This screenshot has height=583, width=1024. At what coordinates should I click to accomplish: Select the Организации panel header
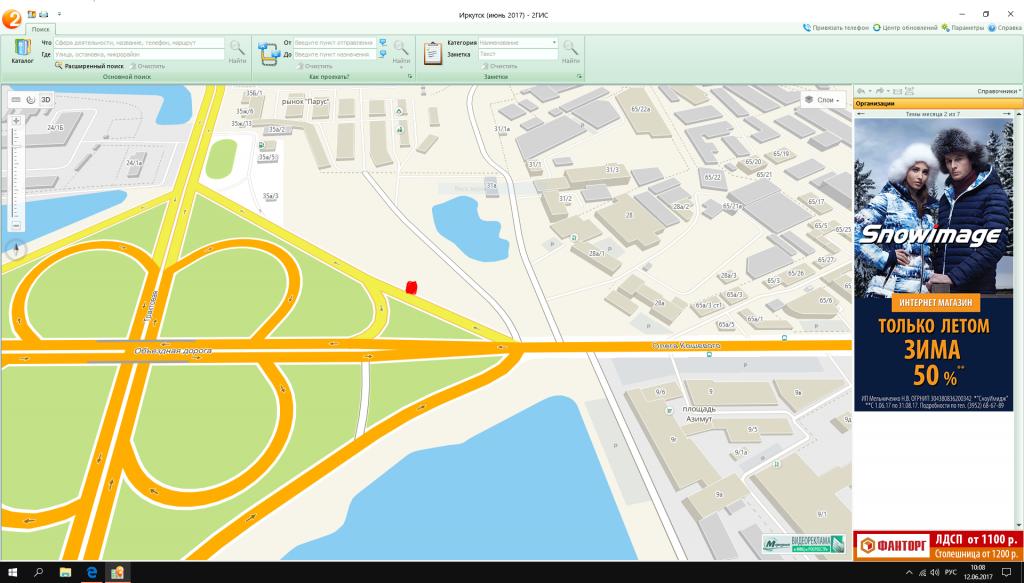coord(875,103)
